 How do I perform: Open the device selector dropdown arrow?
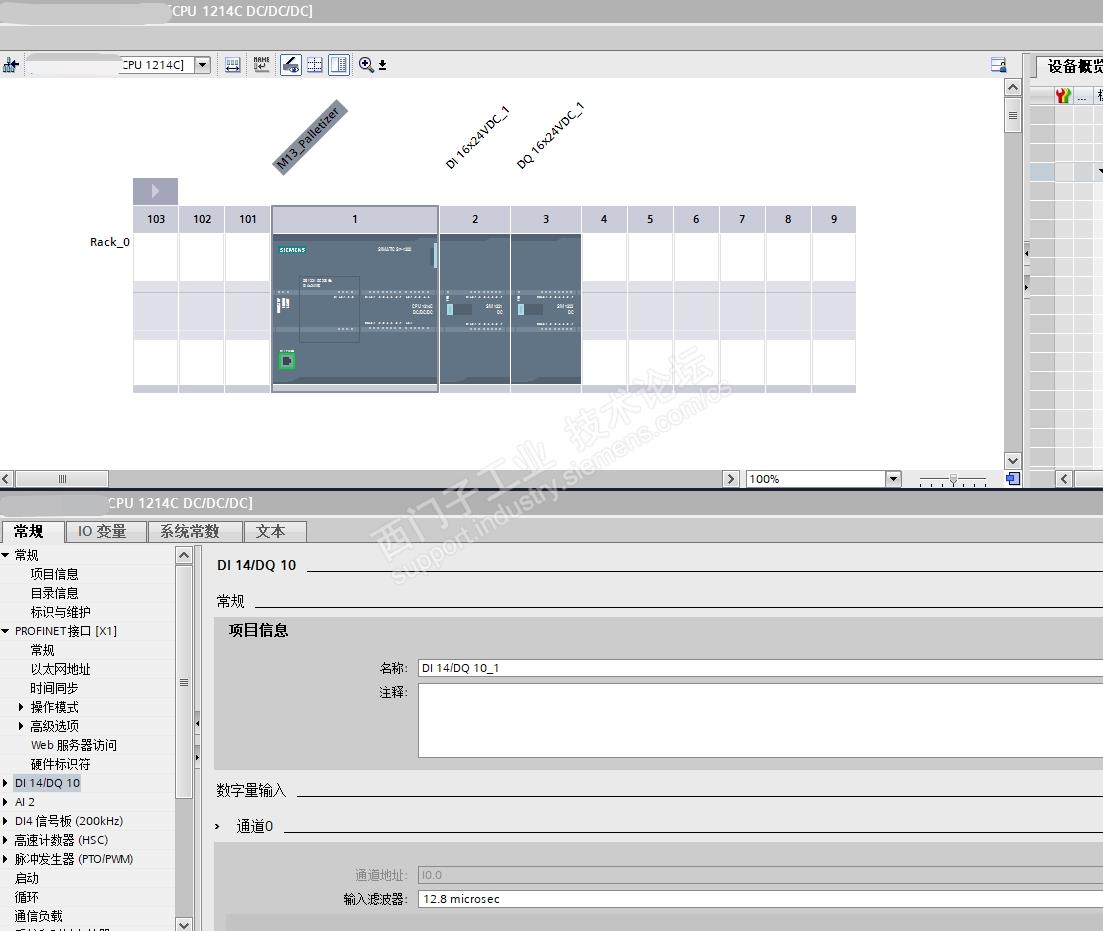[203, 65]
